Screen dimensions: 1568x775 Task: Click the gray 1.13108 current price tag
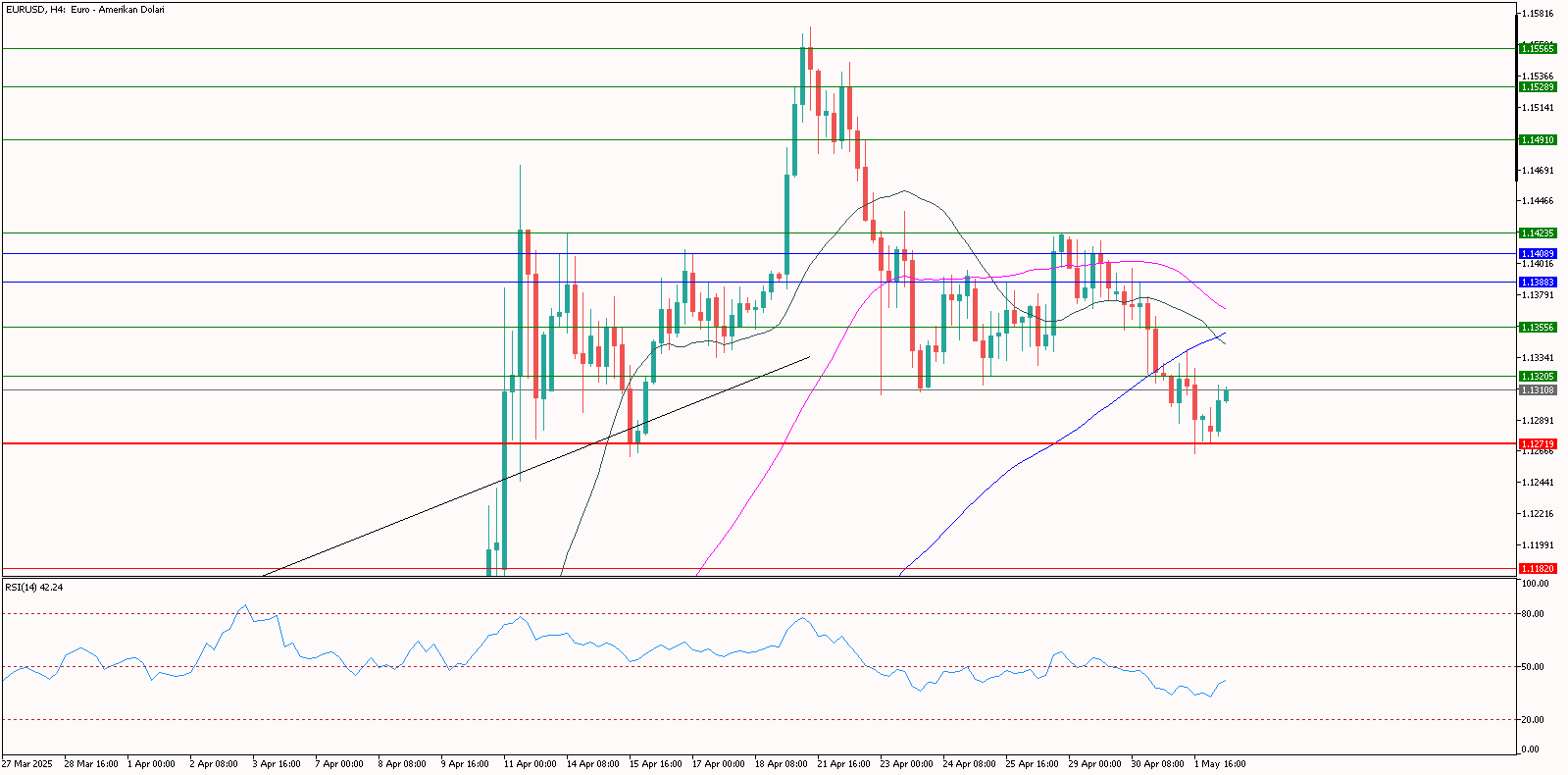(1537, 389)
